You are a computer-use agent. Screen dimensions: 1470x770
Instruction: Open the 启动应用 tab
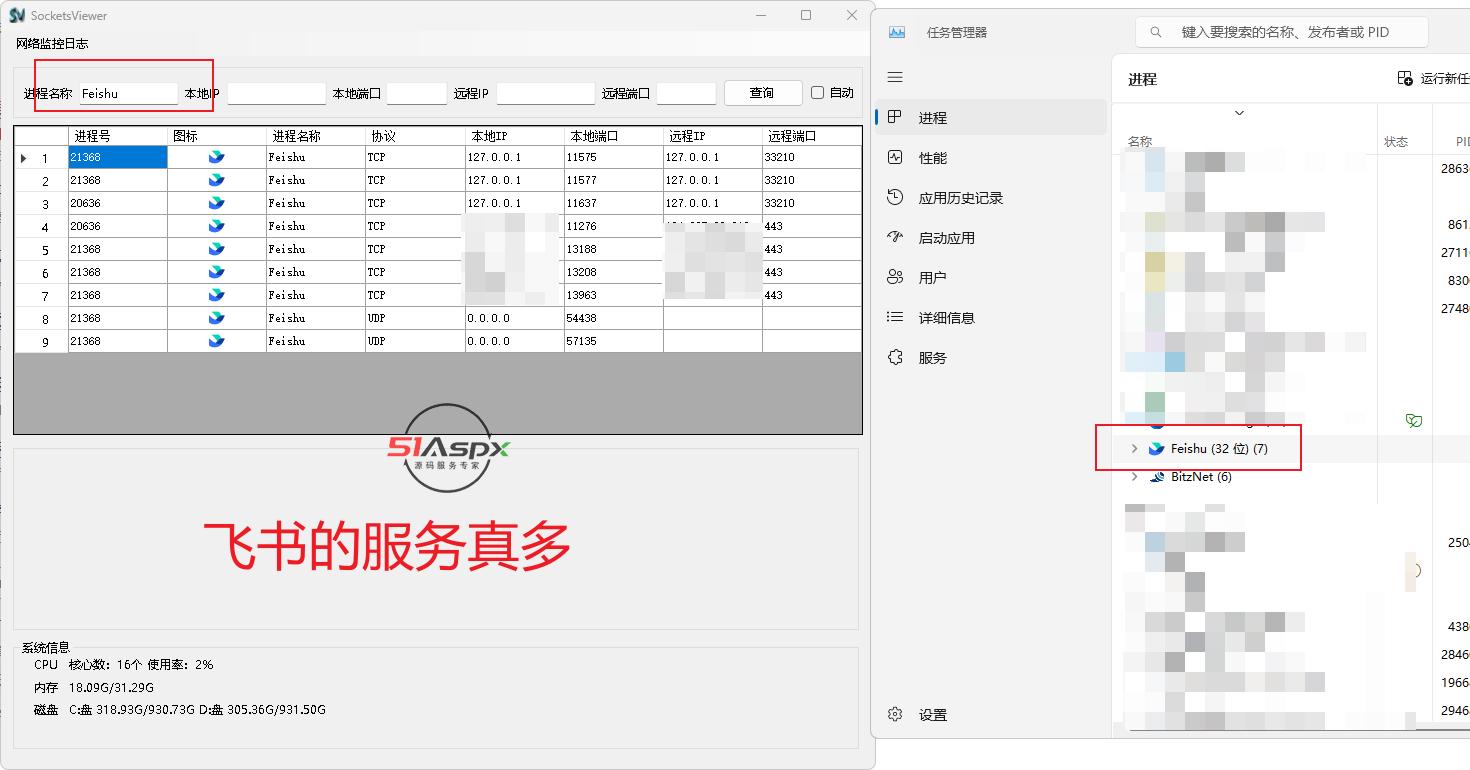point(992,238)
